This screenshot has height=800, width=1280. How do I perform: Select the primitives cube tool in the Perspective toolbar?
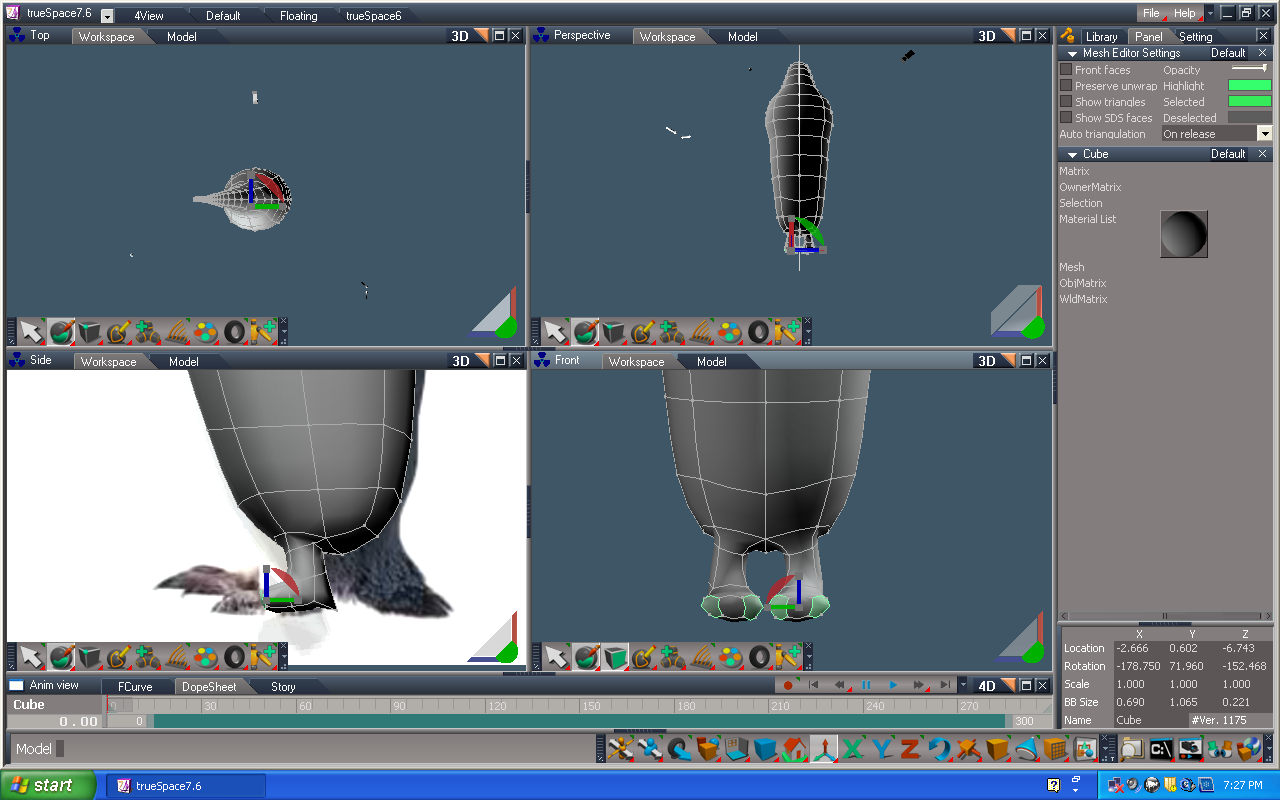coord(613,331)
